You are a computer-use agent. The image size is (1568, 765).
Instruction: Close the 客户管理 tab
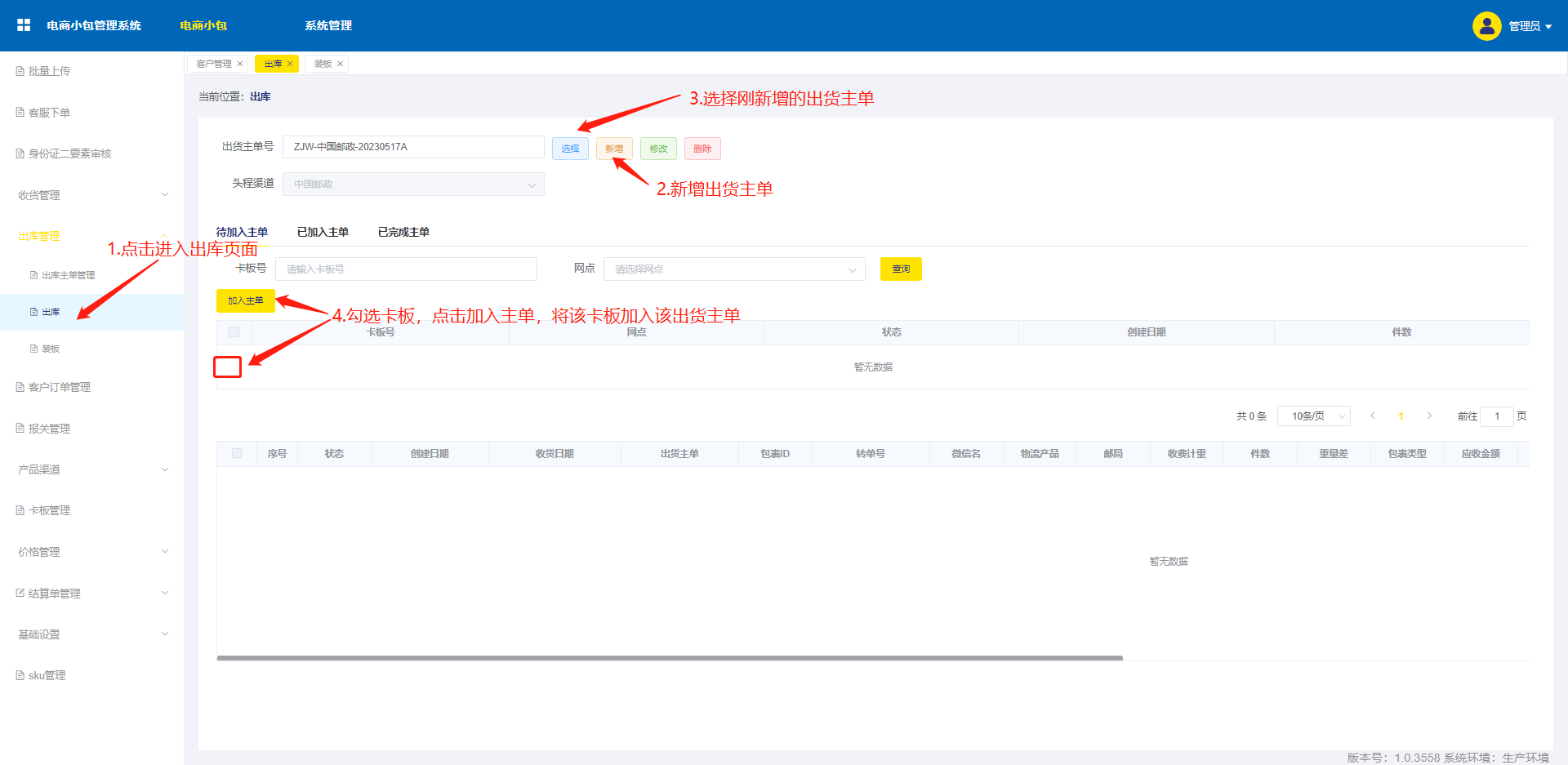[x=240, y=64]
